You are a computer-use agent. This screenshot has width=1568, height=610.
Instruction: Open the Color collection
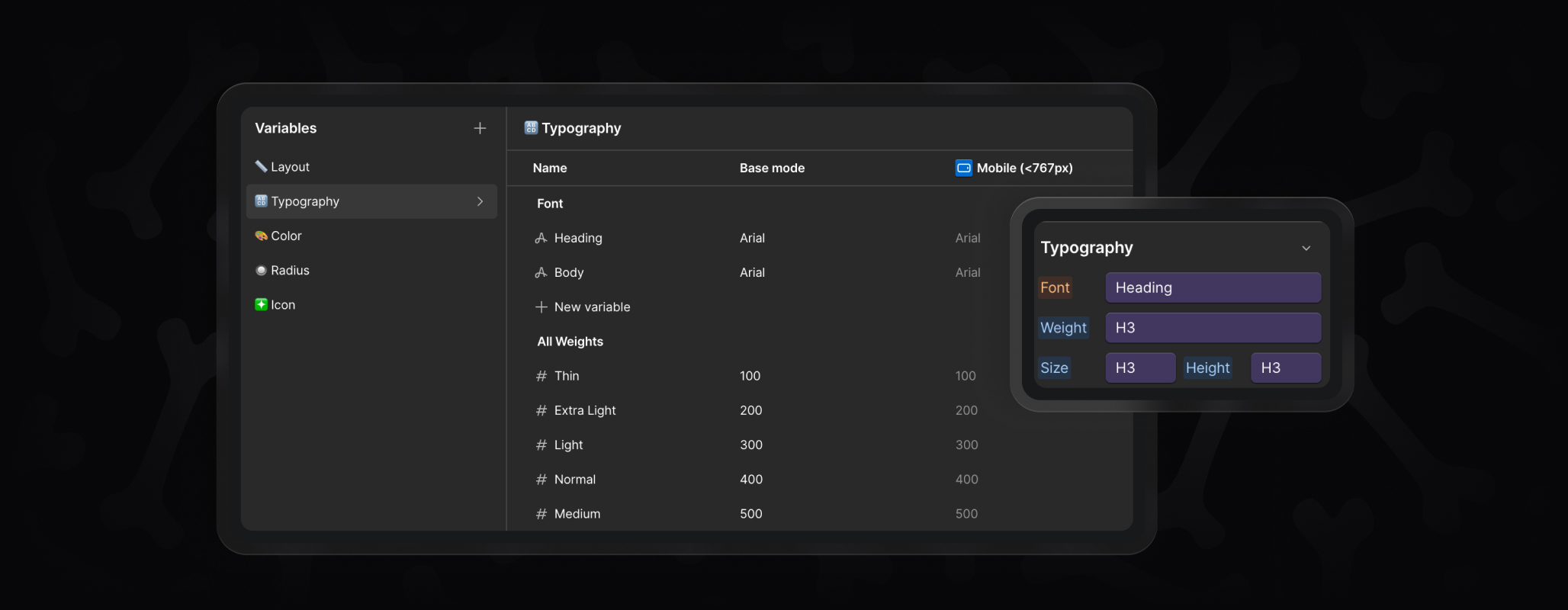371,236
